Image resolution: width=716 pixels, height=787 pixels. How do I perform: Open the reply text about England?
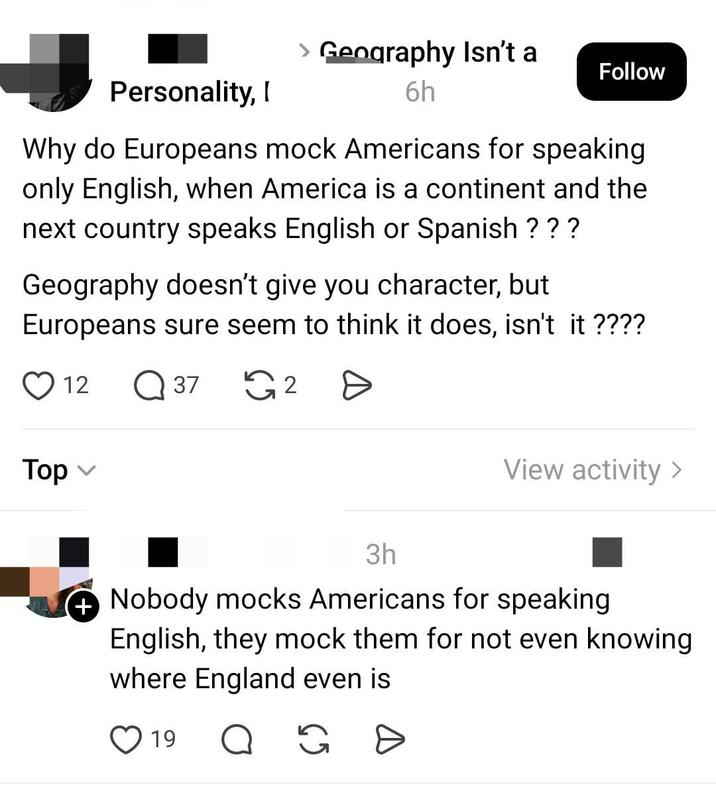click(x=400, y=639)
